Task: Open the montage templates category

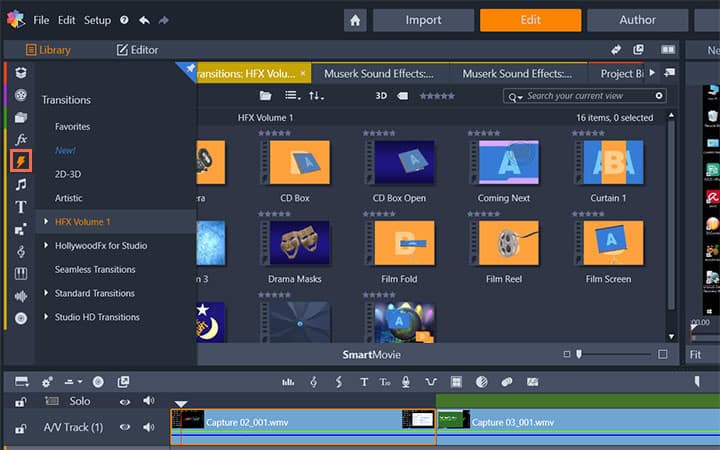Action: point(21,229)
